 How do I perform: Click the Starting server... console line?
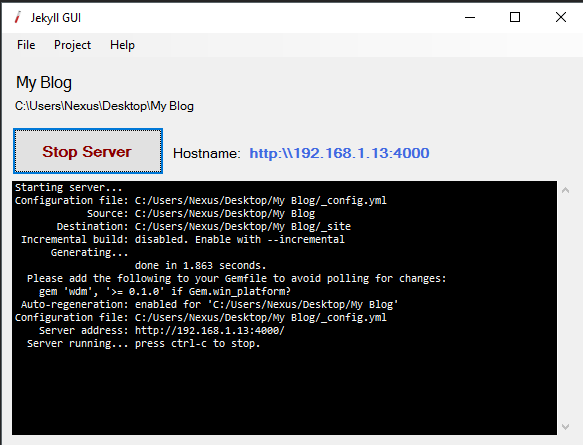tap(69, 187)
